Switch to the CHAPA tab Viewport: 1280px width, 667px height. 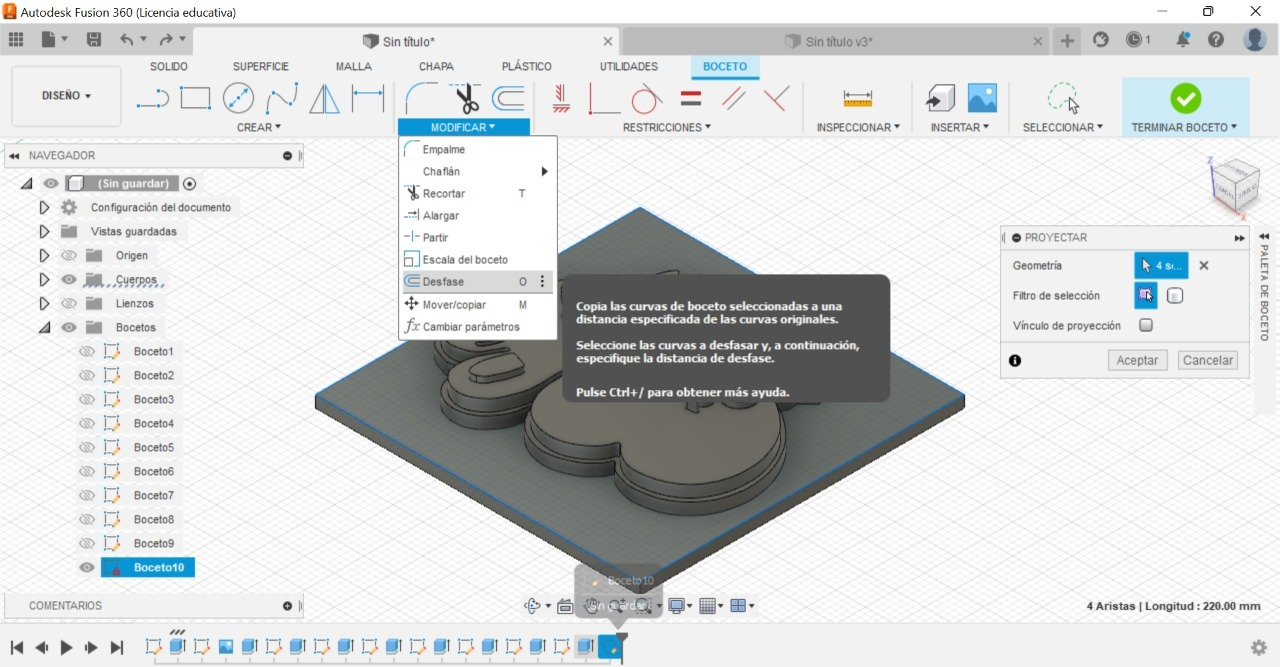tap(436, 66)
